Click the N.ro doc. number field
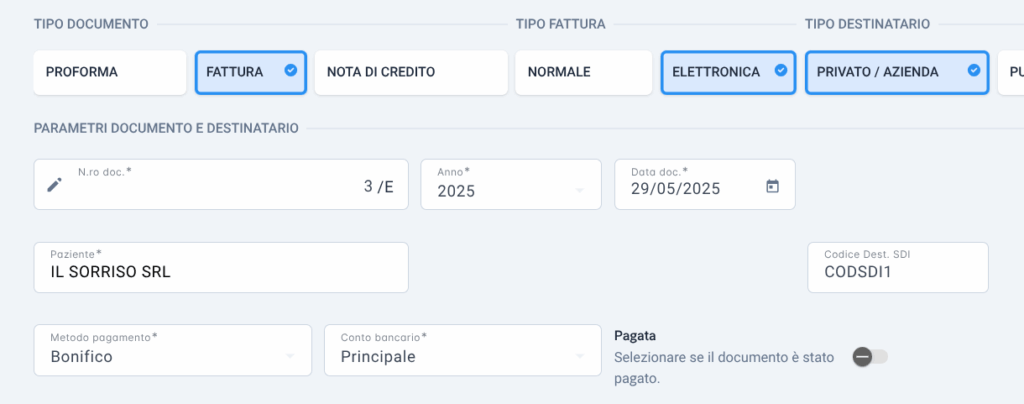This screenshot has width=1024, height=404. coord(221,185)
